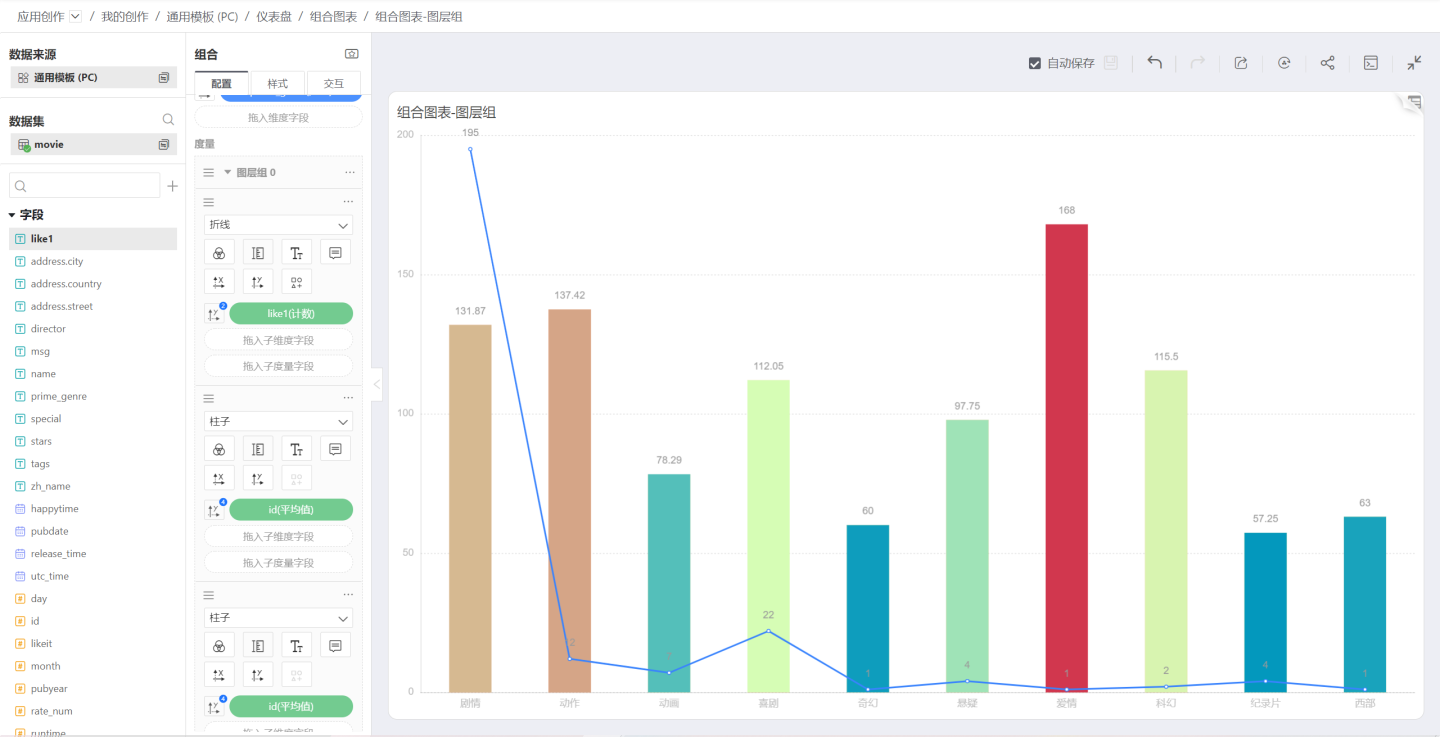Open the share icon in the toolbar
The image size is (1440, 737).
(1327, 63)
